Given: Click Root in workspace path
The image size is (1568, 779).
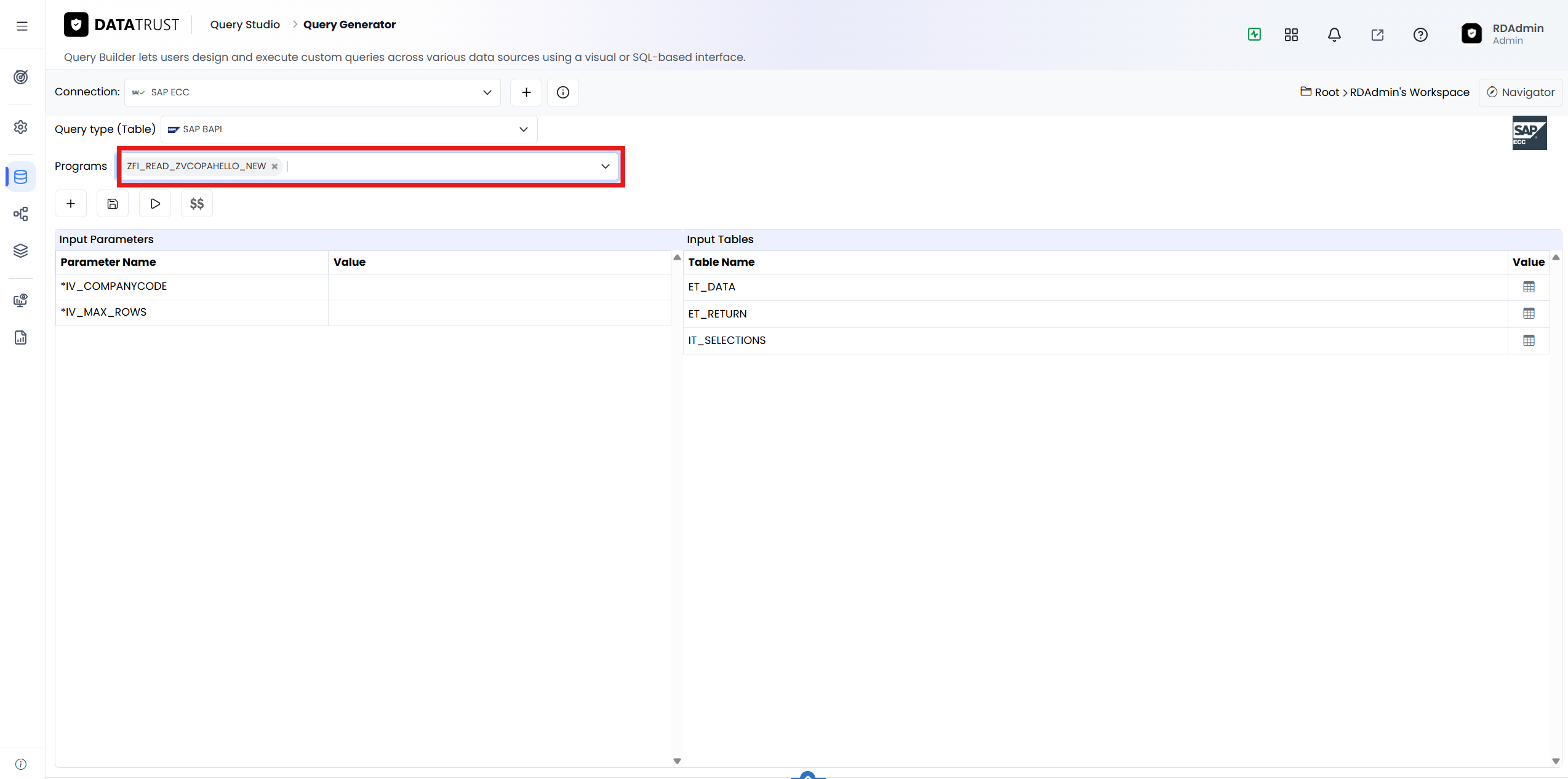Looking at the screenshot, I should point(1327,92).
